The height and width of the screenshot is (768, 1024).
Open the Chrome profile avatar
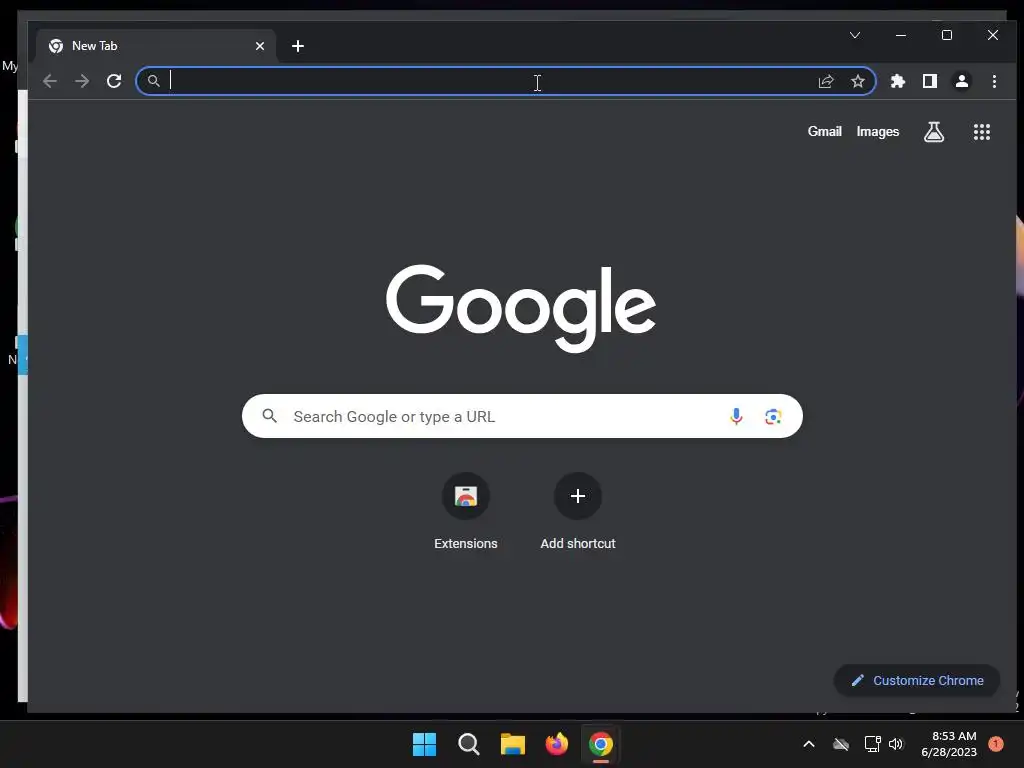[962, 81]
